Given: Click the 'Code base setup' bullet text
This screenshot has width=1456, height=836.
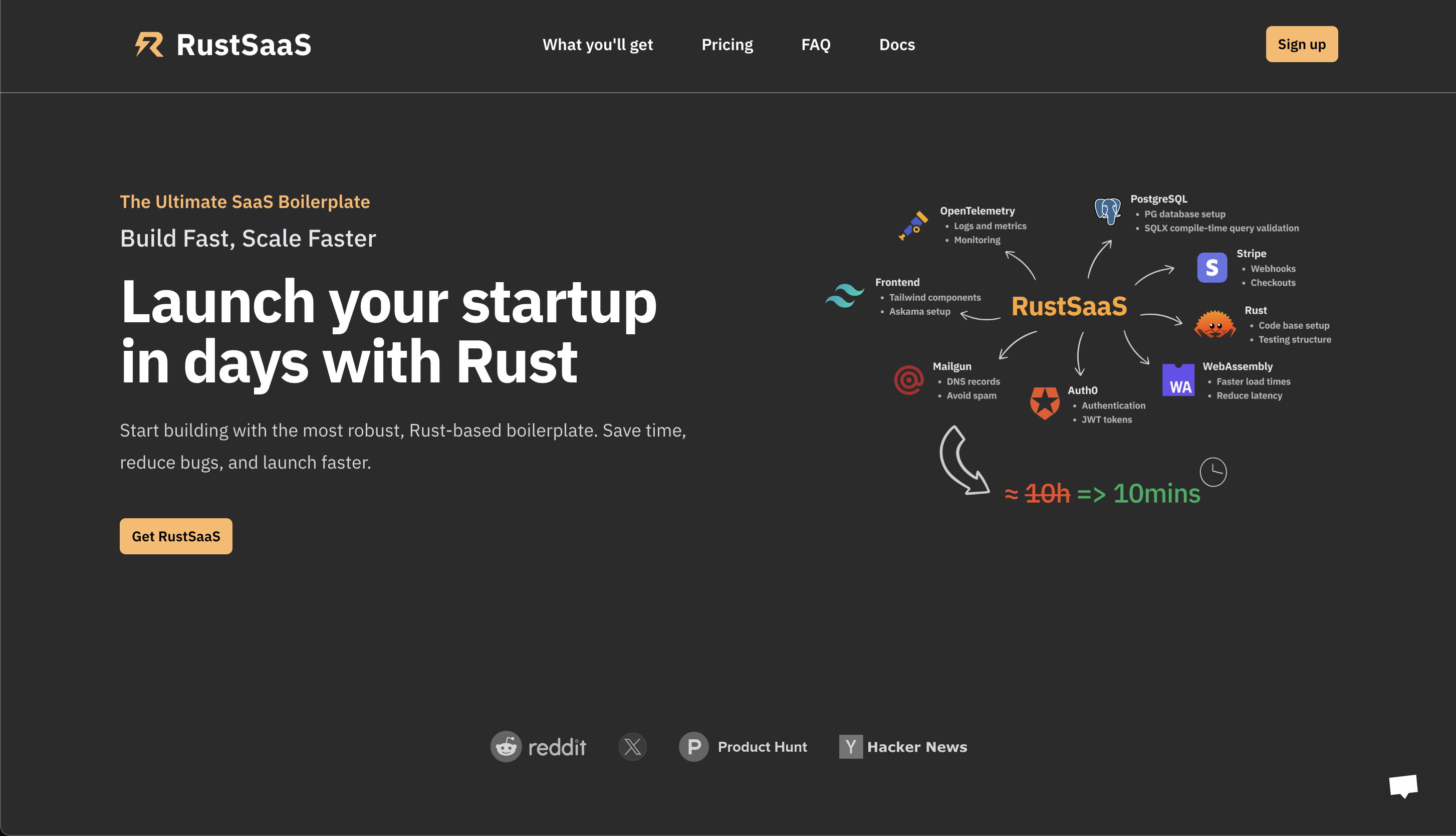Looking at the screenshot, I should coord(1294,326).
